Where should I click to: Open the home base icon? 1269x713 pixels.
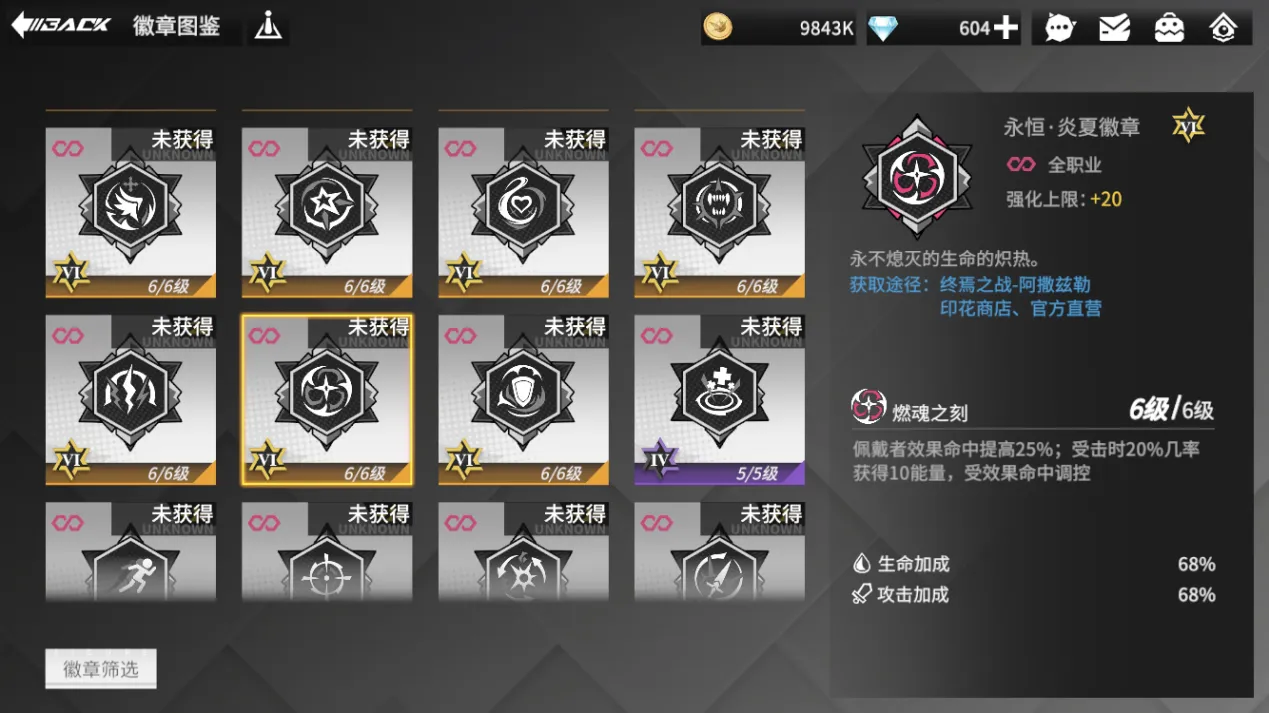pos(1224,28)
